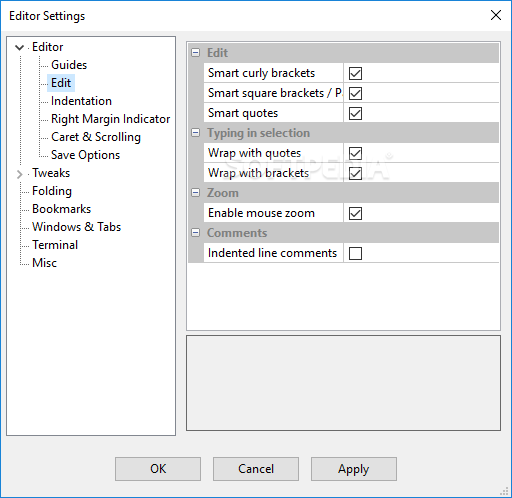Collapse the Comments property group
The width and height of the screenshot is (512, 498).
pos(196,233)
